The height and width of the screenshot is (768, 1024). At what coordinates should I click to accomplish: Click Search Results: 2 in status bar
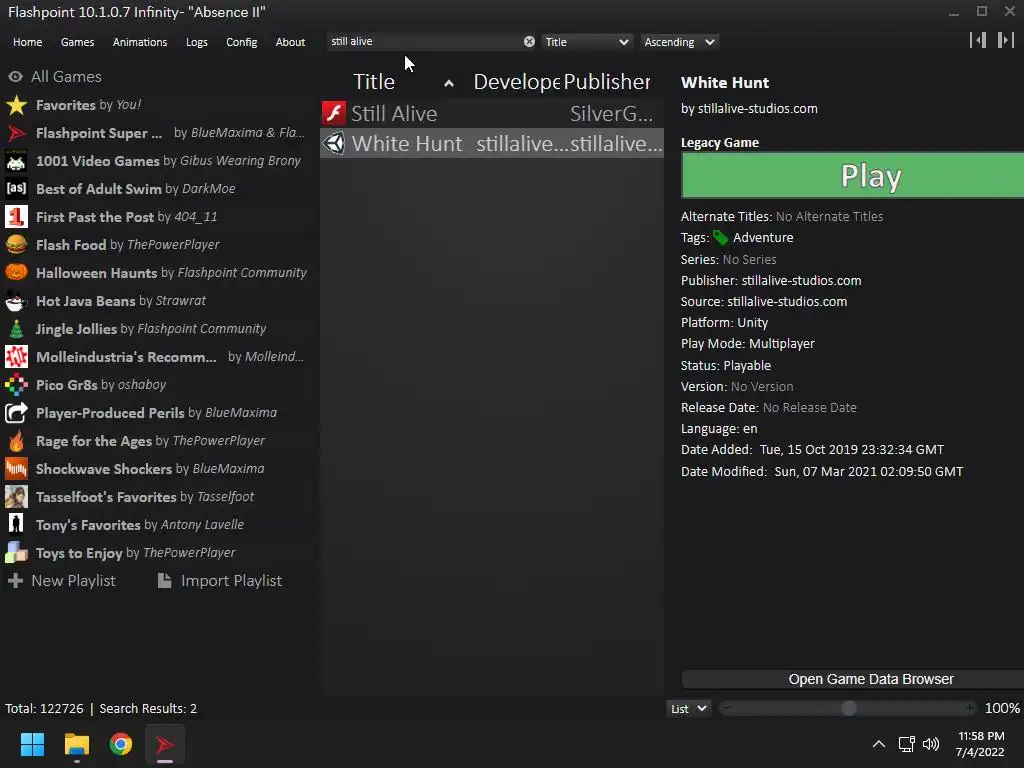click(148, 709)
